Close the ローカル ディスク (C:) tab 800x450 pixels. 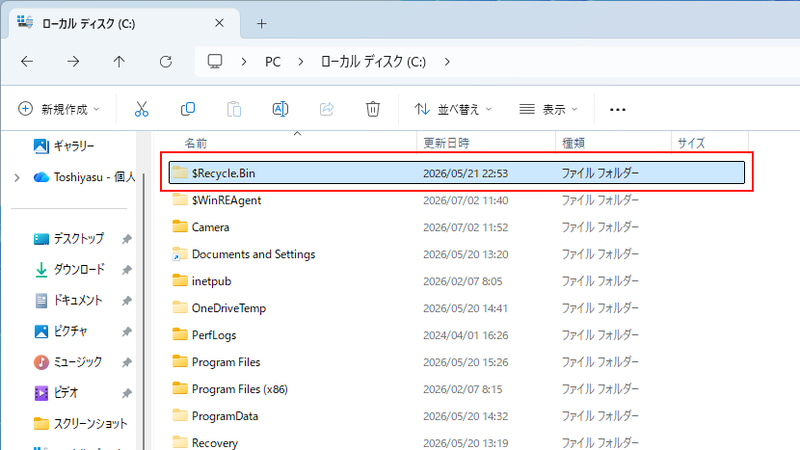(x=219, y=23)
